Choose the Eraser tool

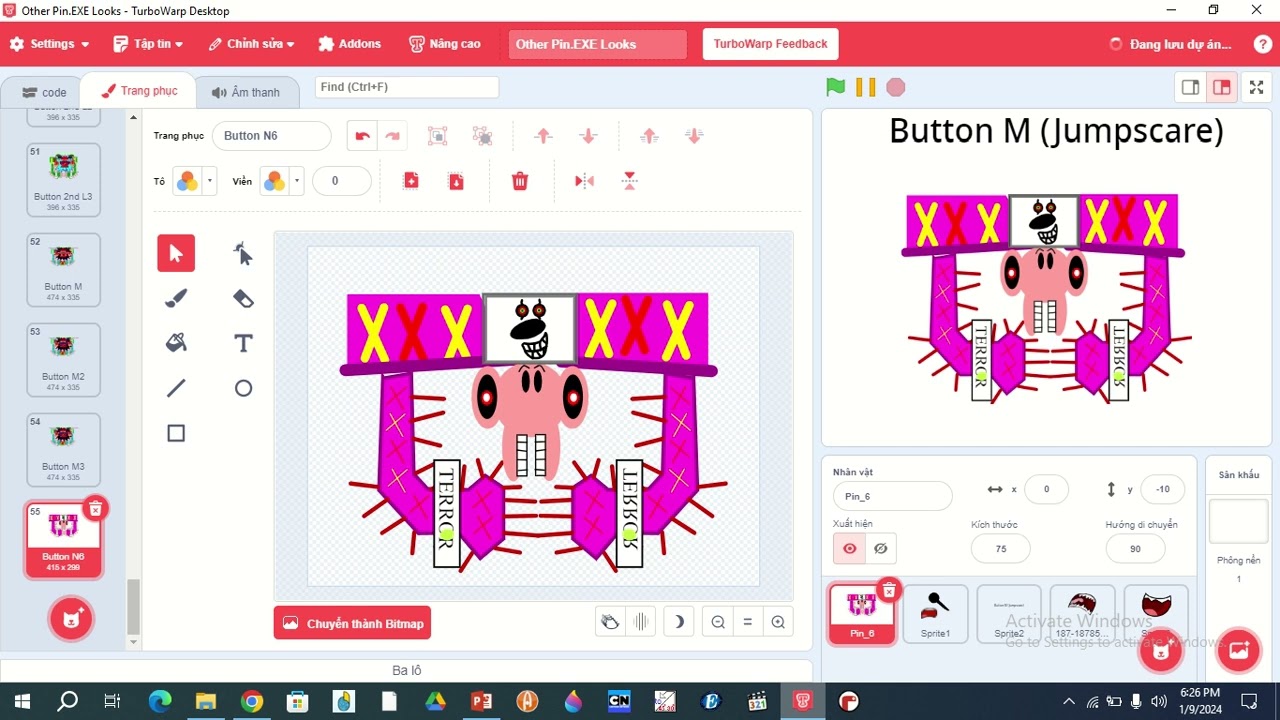pyautogui.click(x=243, y=298)
